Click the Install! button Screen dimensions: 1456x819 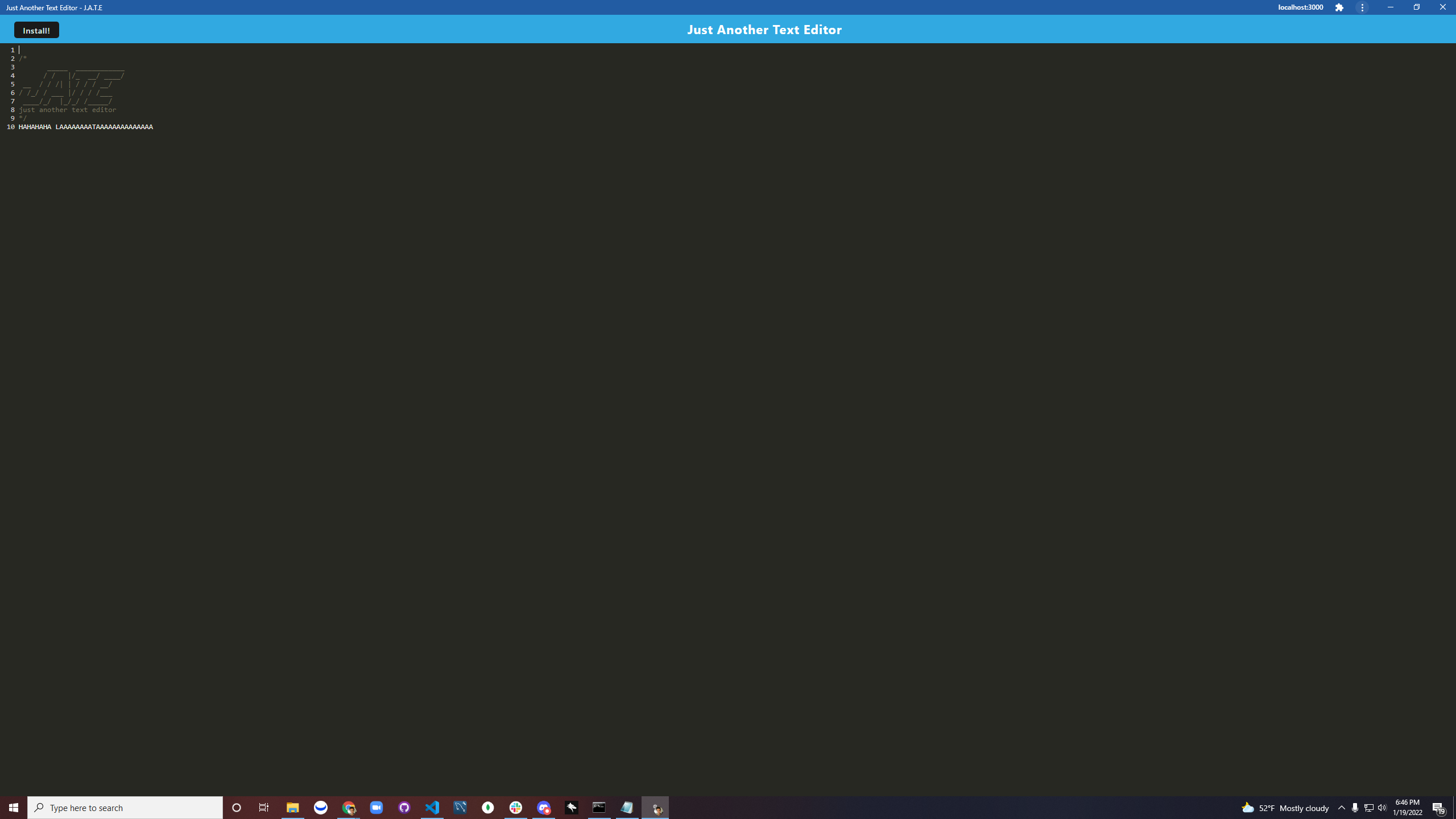pos(36,30)
